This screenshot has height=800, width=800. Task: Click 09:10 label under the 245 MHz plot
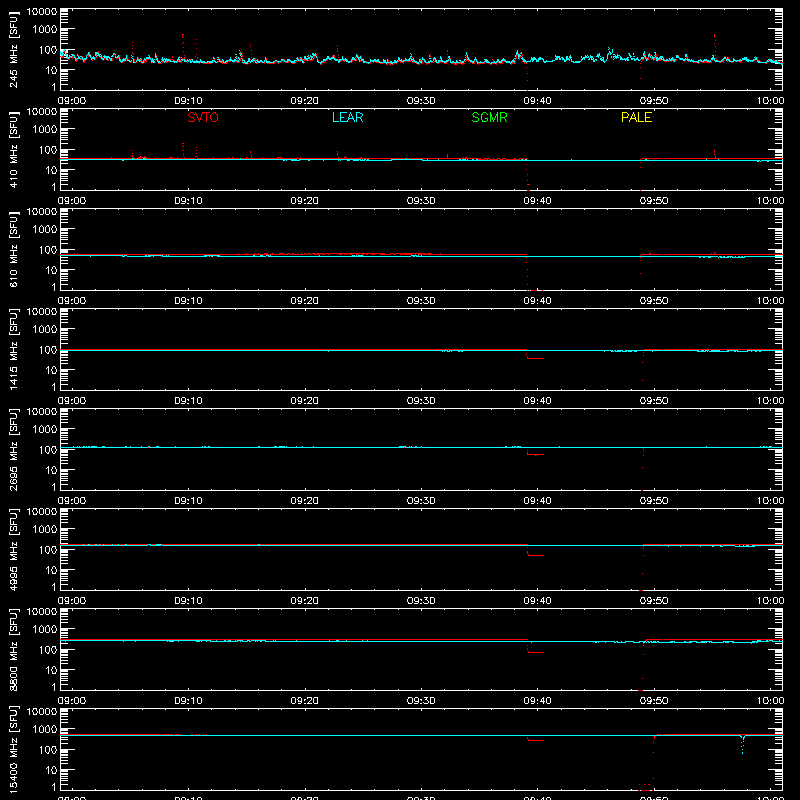pyautogui.click(x=188, y=101)
